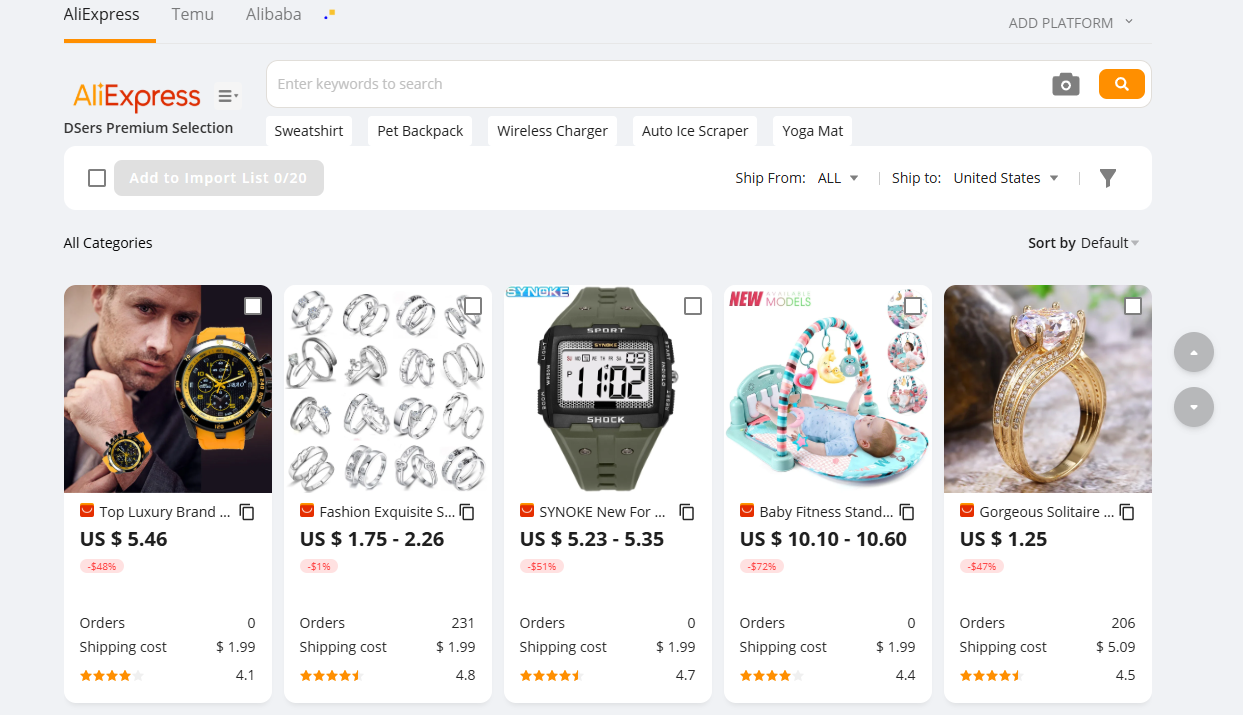Expand the Ship to United States dropdown
1243x715 pixels.
[x=1005, y=178]
